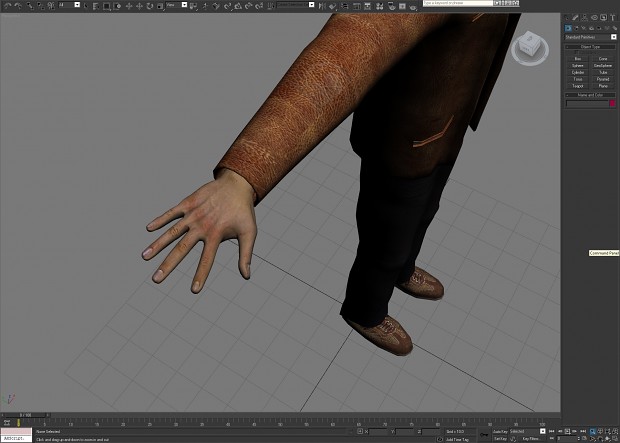Toggle the Angle Snap button
This screenshot has height=443, width=620.
coord(238,6)
